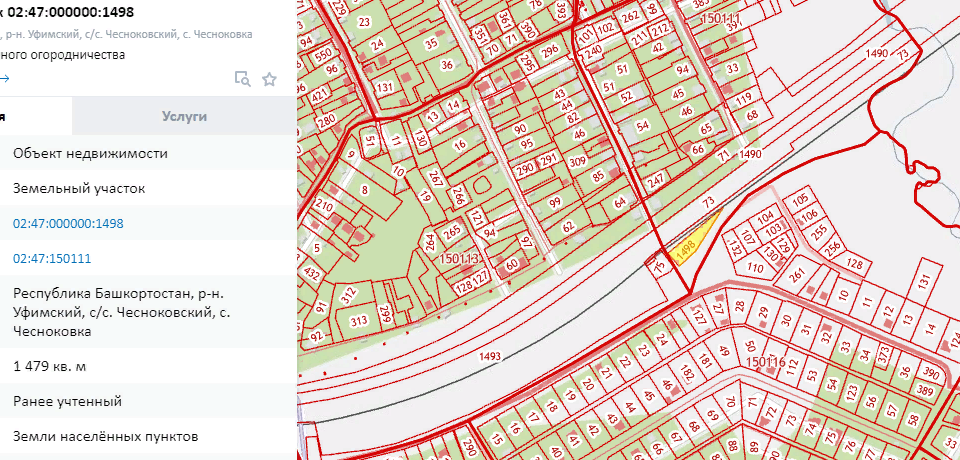This screenshot has height=460, width=960.
Task: Click parcel 99 on the map
Action: (x=555, y=203)
